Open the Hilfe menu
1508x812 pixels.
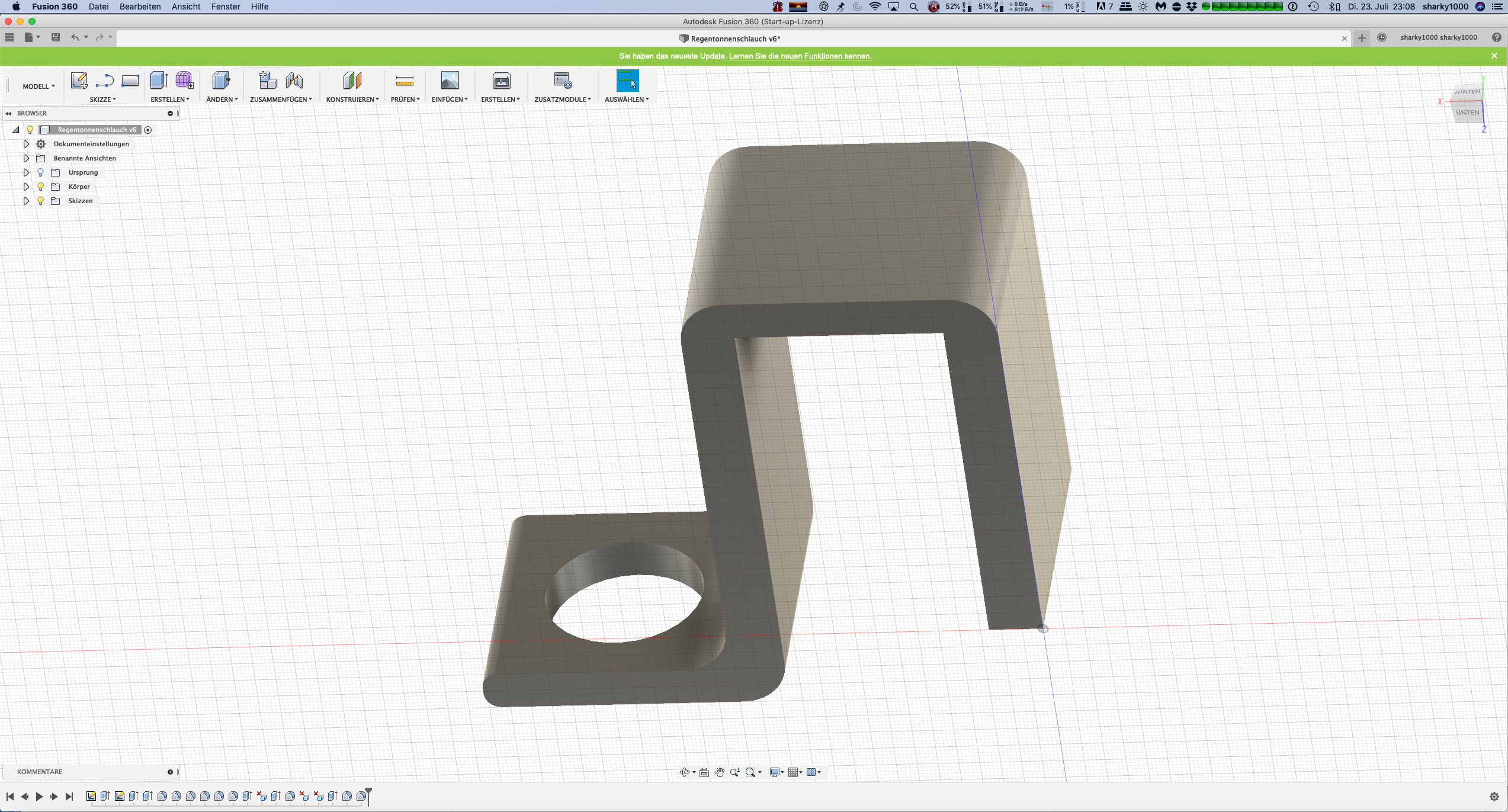259,7
